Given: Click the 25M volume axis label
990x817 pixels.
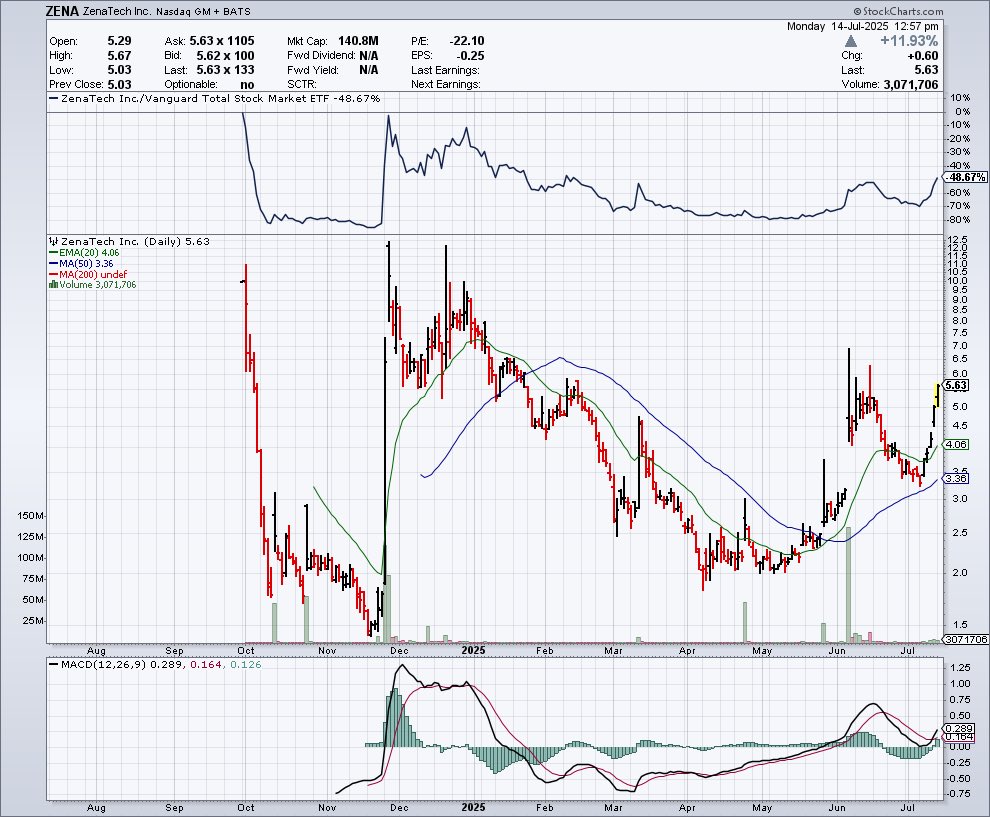Looking at the screenshot, I should 34,621.
